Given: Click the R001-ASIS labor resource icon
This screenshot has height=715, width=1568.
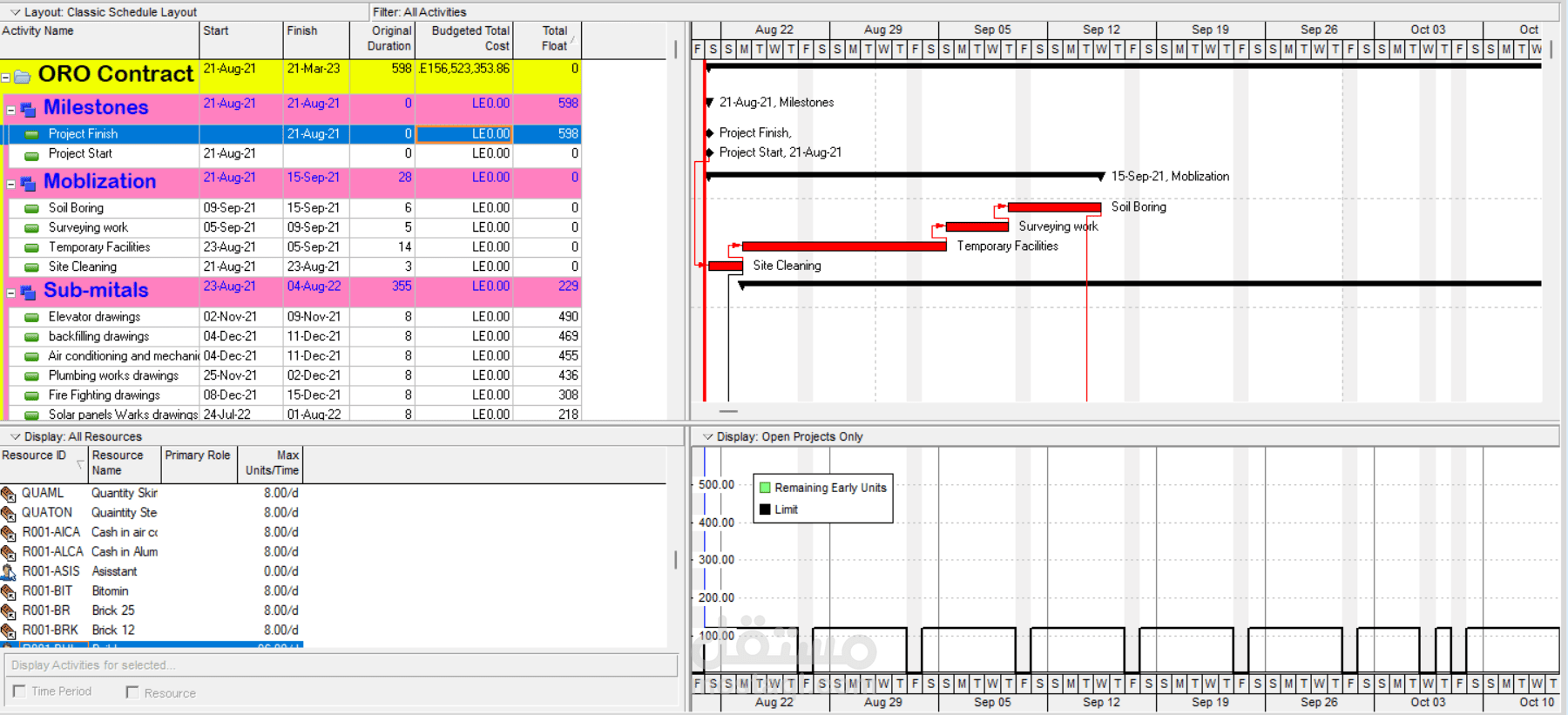Looking at the screenshot, I should [x=9, y=572].
